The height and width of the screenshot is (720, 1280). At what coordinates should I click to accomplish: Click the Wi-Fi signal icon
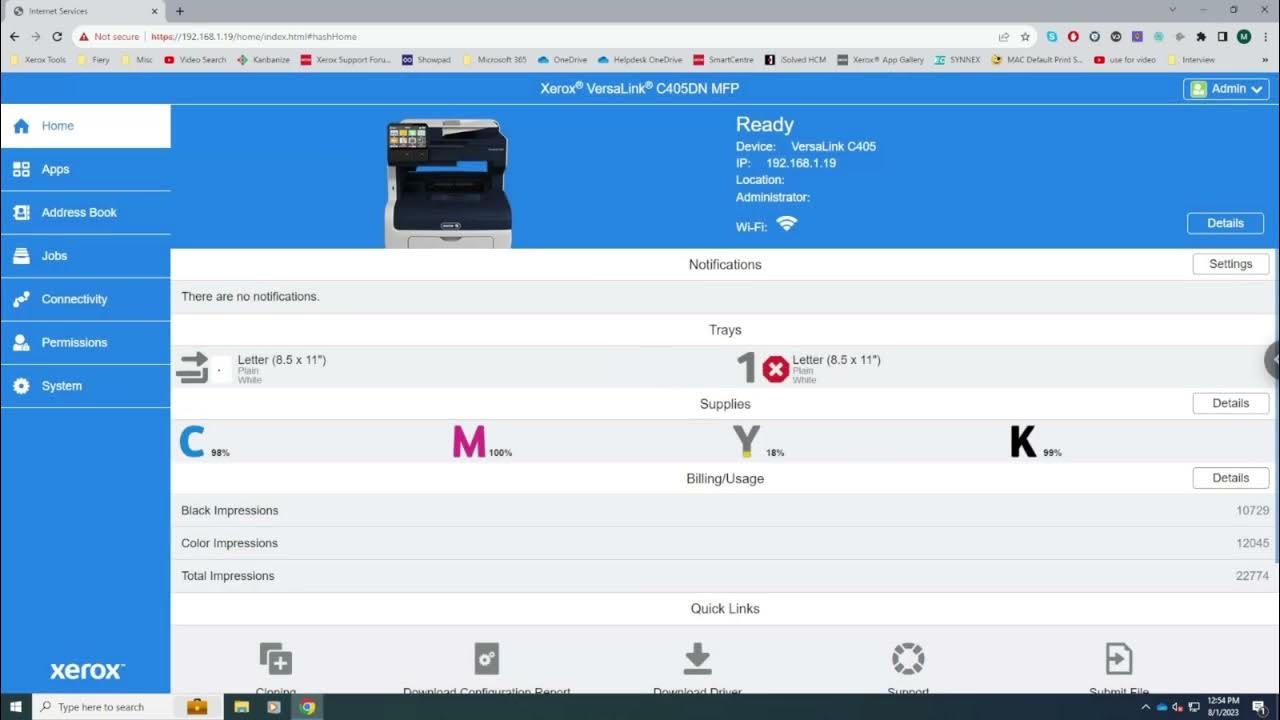(x=787, y=224)
